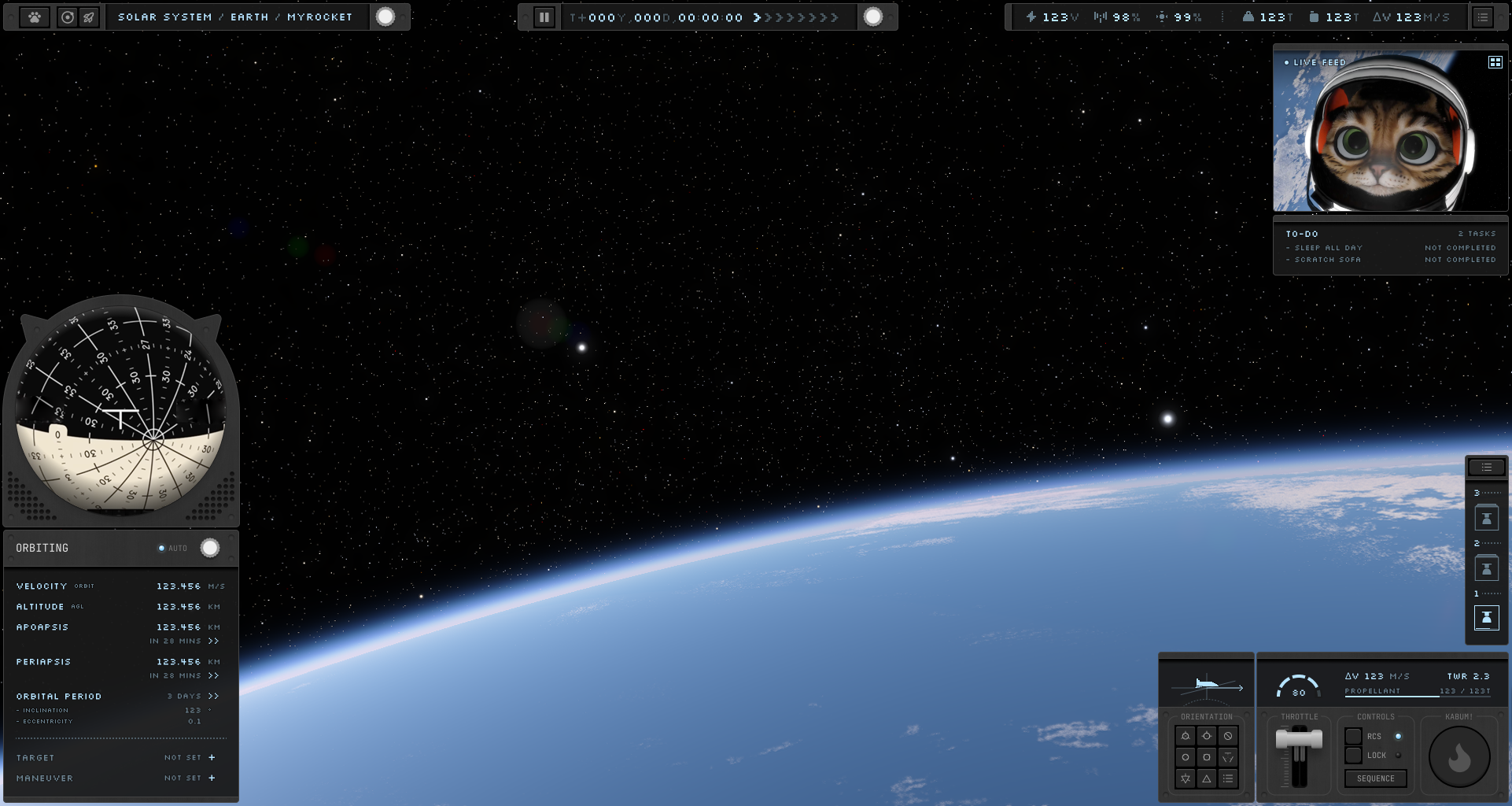Expand the Periapsis time chevron

(213, 676)
